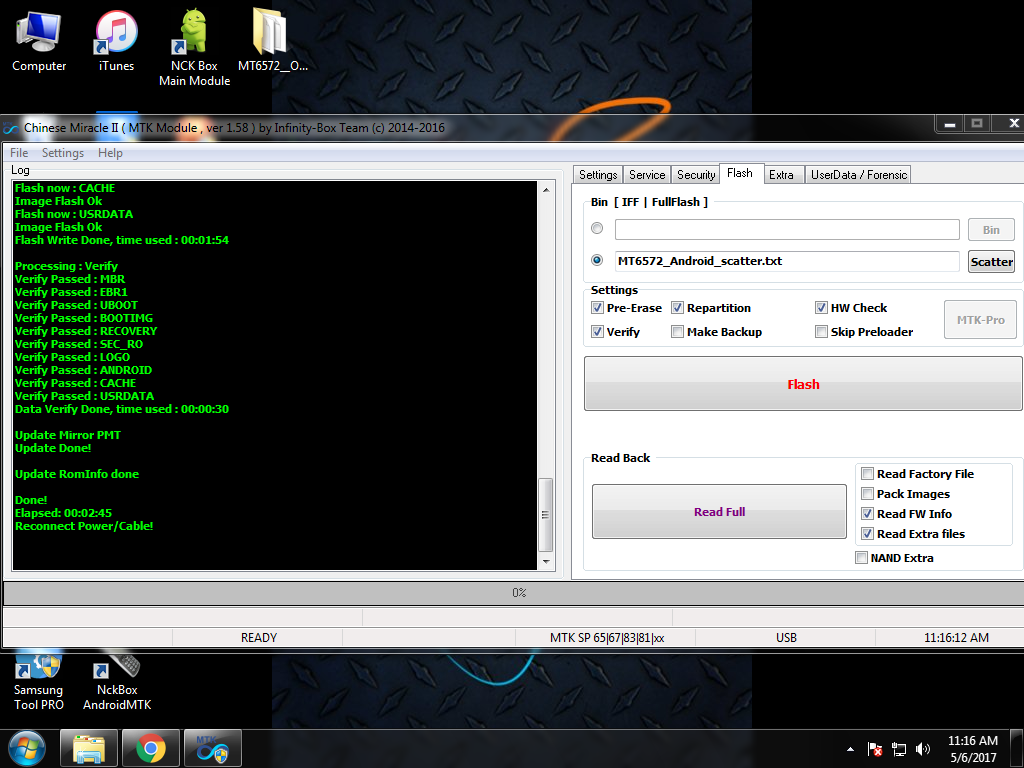Screen dimensions: 1024x768
Task: Select the Bin file radio button
Action: [597, 229]
